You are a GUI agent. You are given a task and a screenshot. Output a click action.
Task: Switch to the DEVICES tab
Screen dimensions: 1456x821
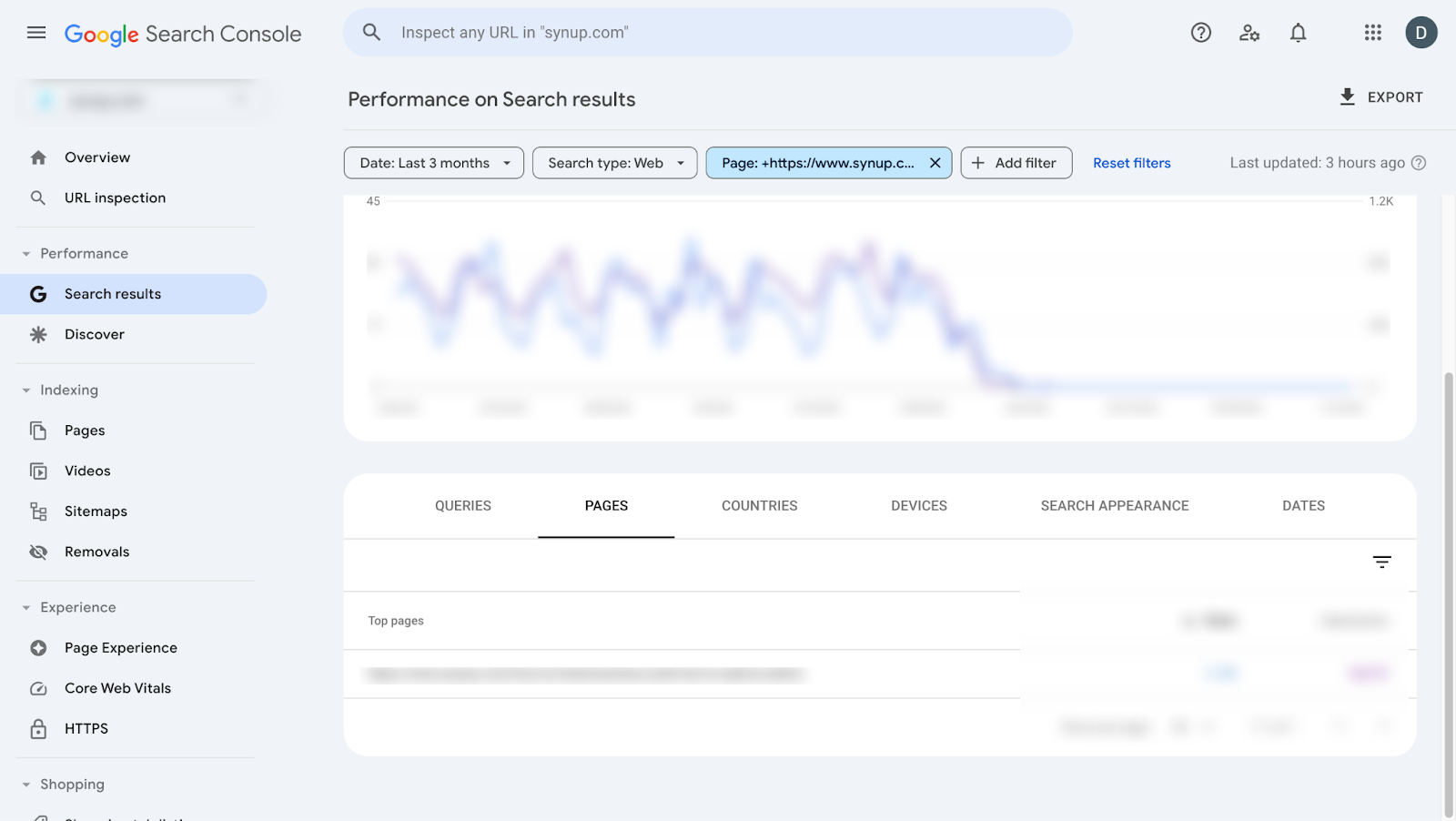919,506
